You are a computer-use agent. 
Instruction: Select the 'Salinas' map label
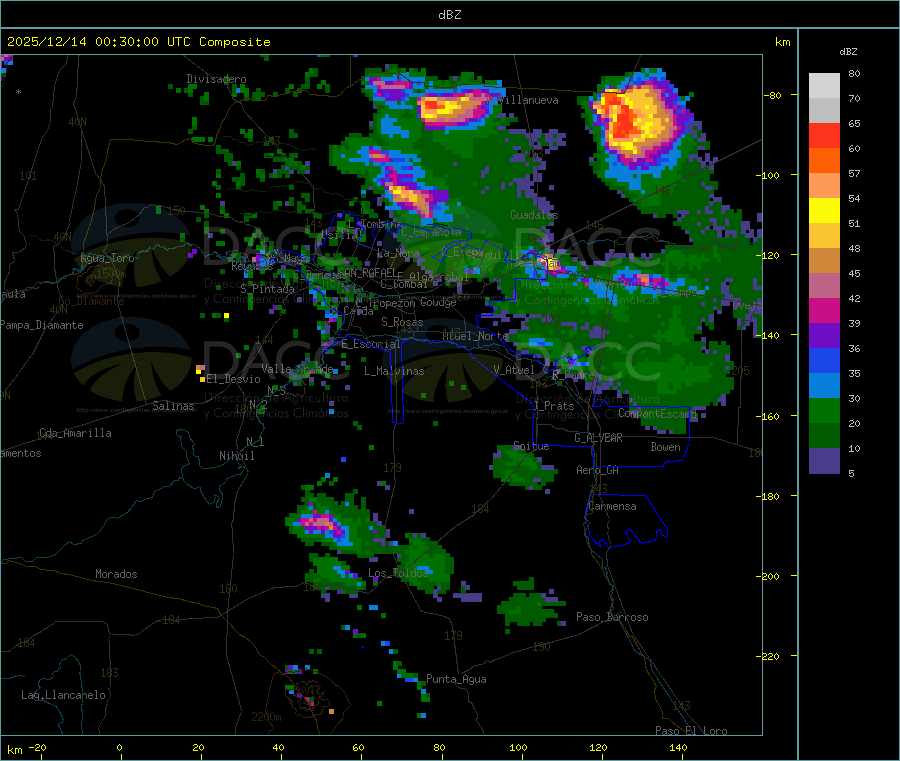pos(173,406)
